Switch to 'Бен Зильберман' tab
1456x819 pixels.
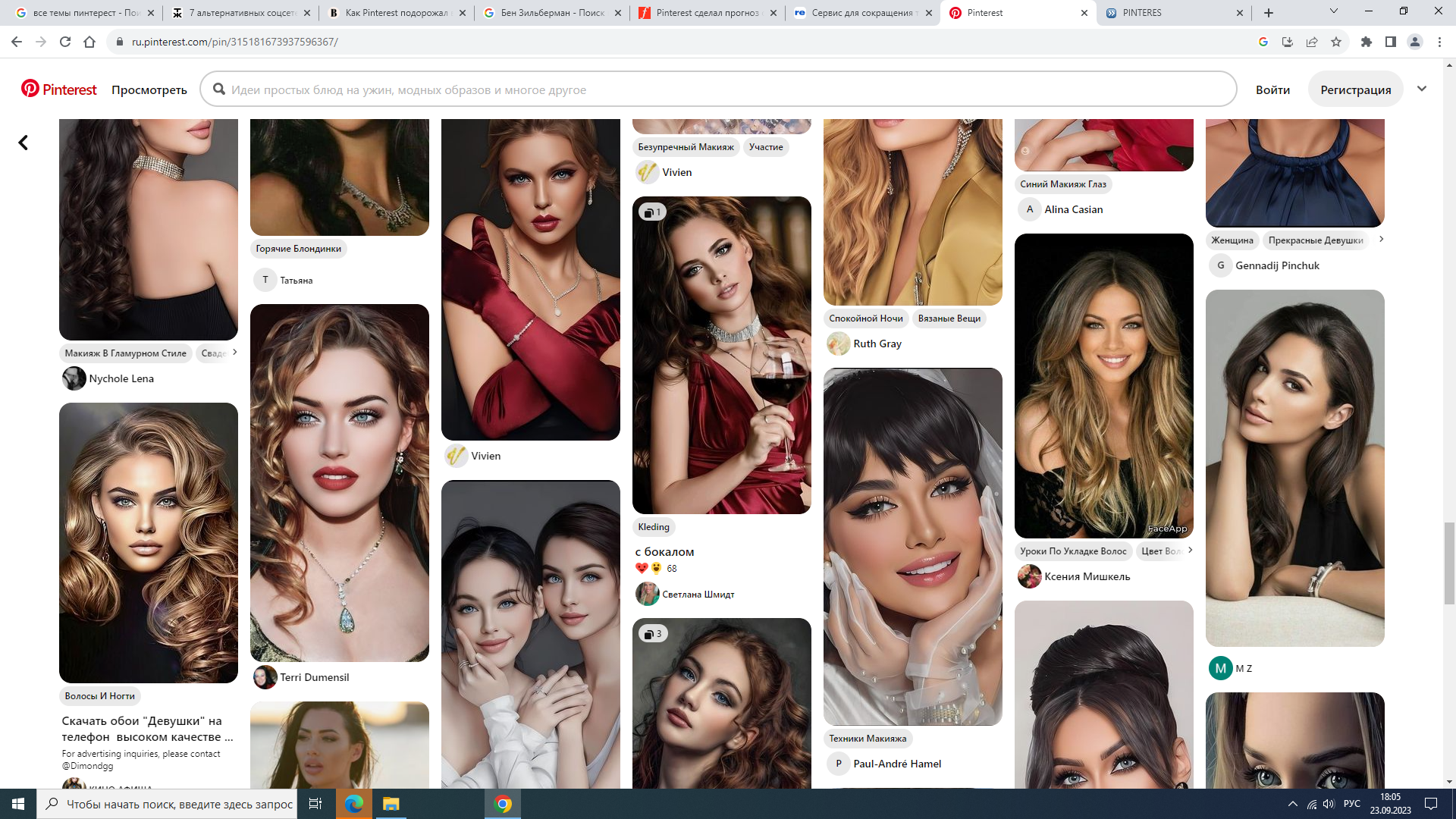(551, 13)
